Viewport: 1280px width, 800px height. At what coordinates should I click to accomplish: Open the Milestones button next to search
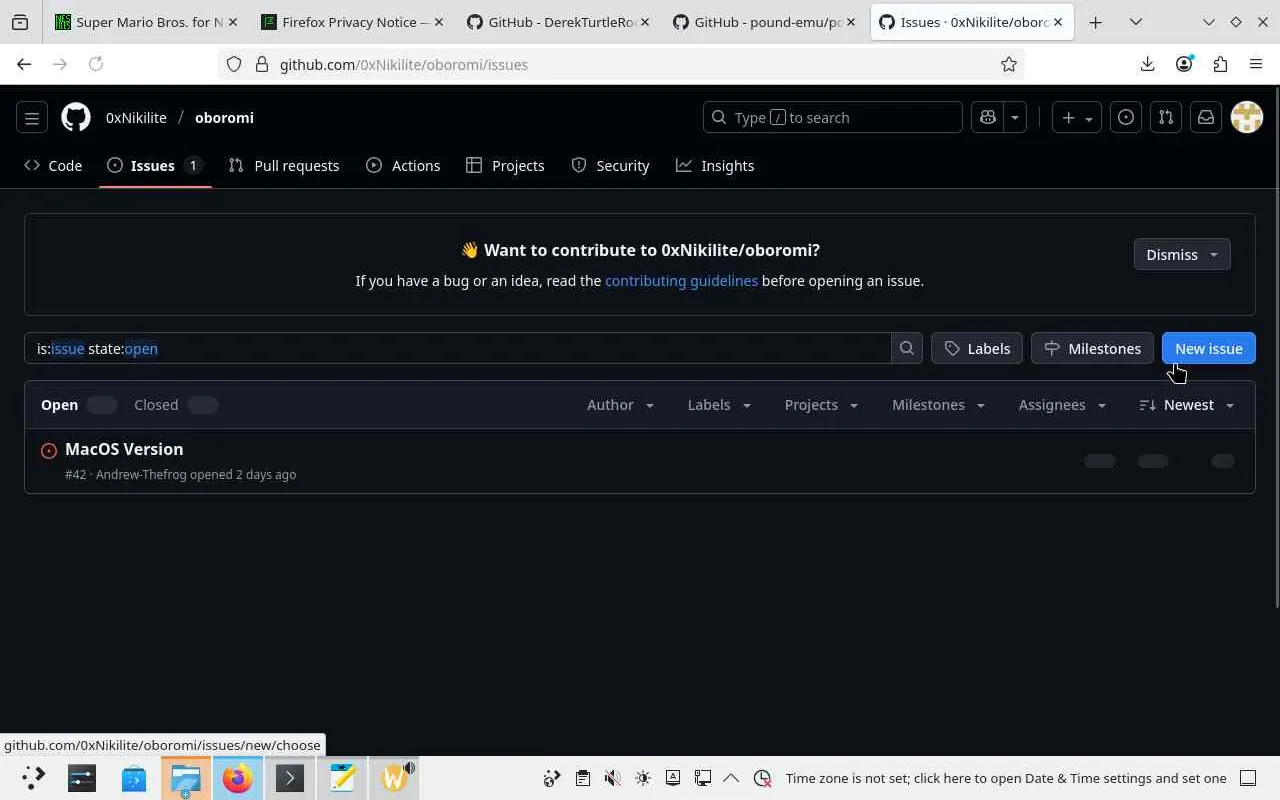coord(1092,348)
